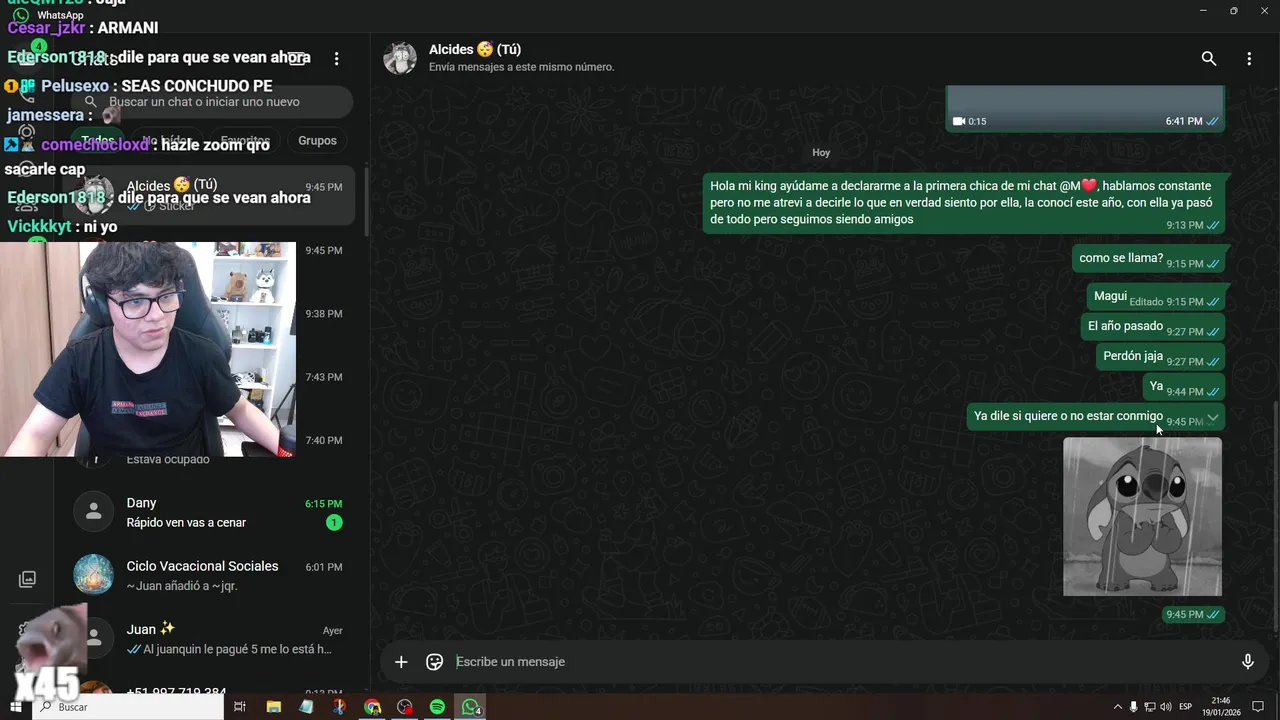1280x720 pixels.
Task: Click the 'Hoy' date separator
Action: coord(821,152)
